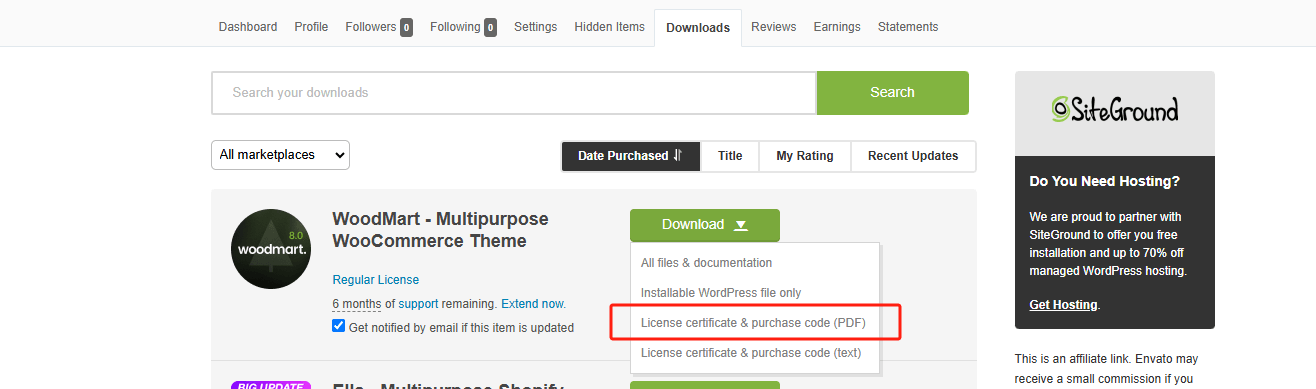The height and width of the screenshot is (389, 1316).
Task: Click the Search your downloads field
Action: click(514, 93)
